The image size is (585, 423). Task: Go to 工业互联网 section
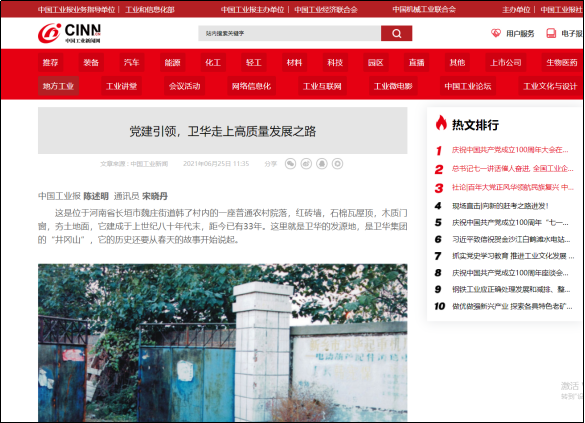pos(322,86)
